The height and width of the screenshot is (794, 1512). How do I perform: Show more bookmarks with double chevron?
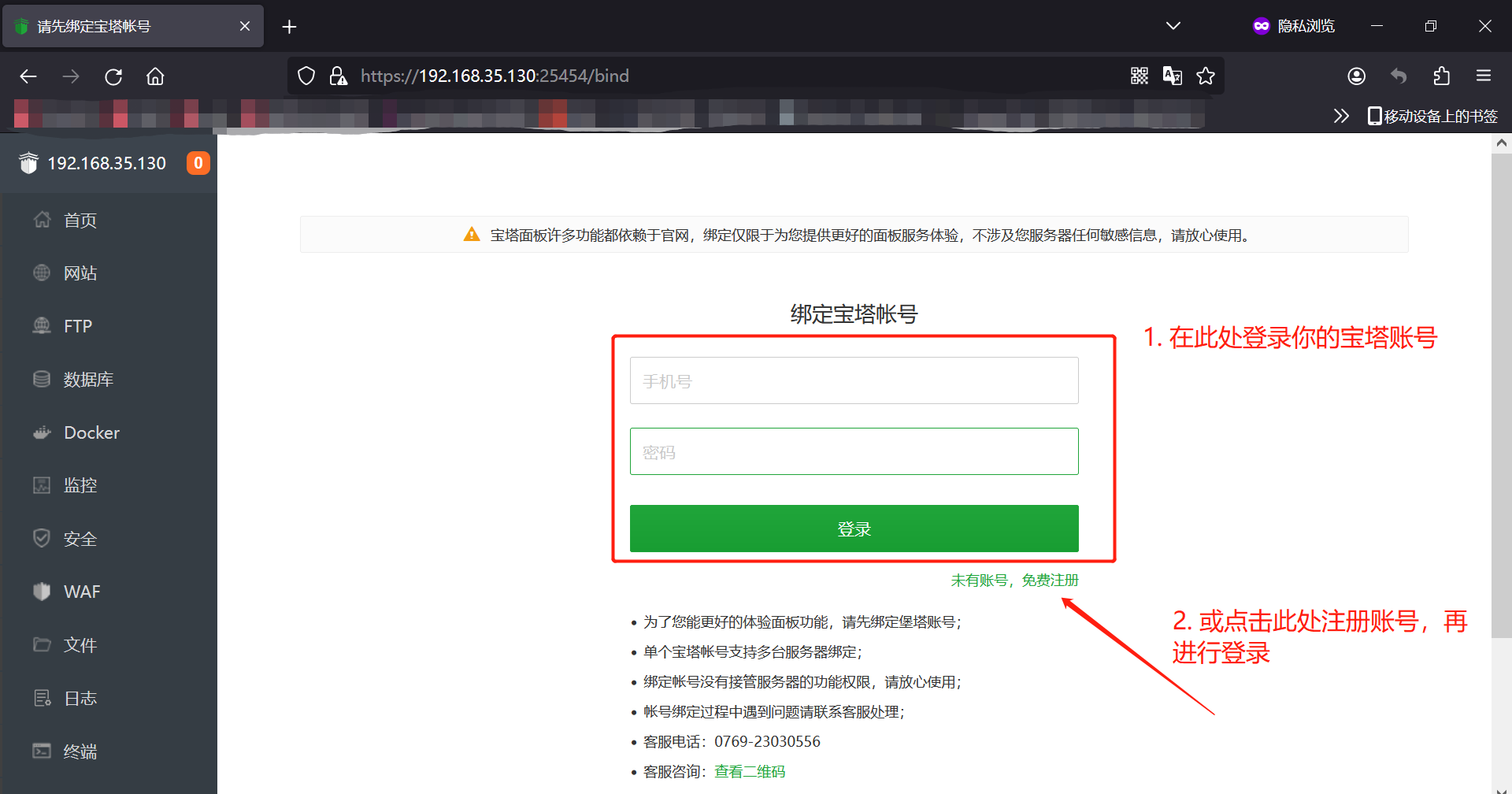coord(1341,116)
